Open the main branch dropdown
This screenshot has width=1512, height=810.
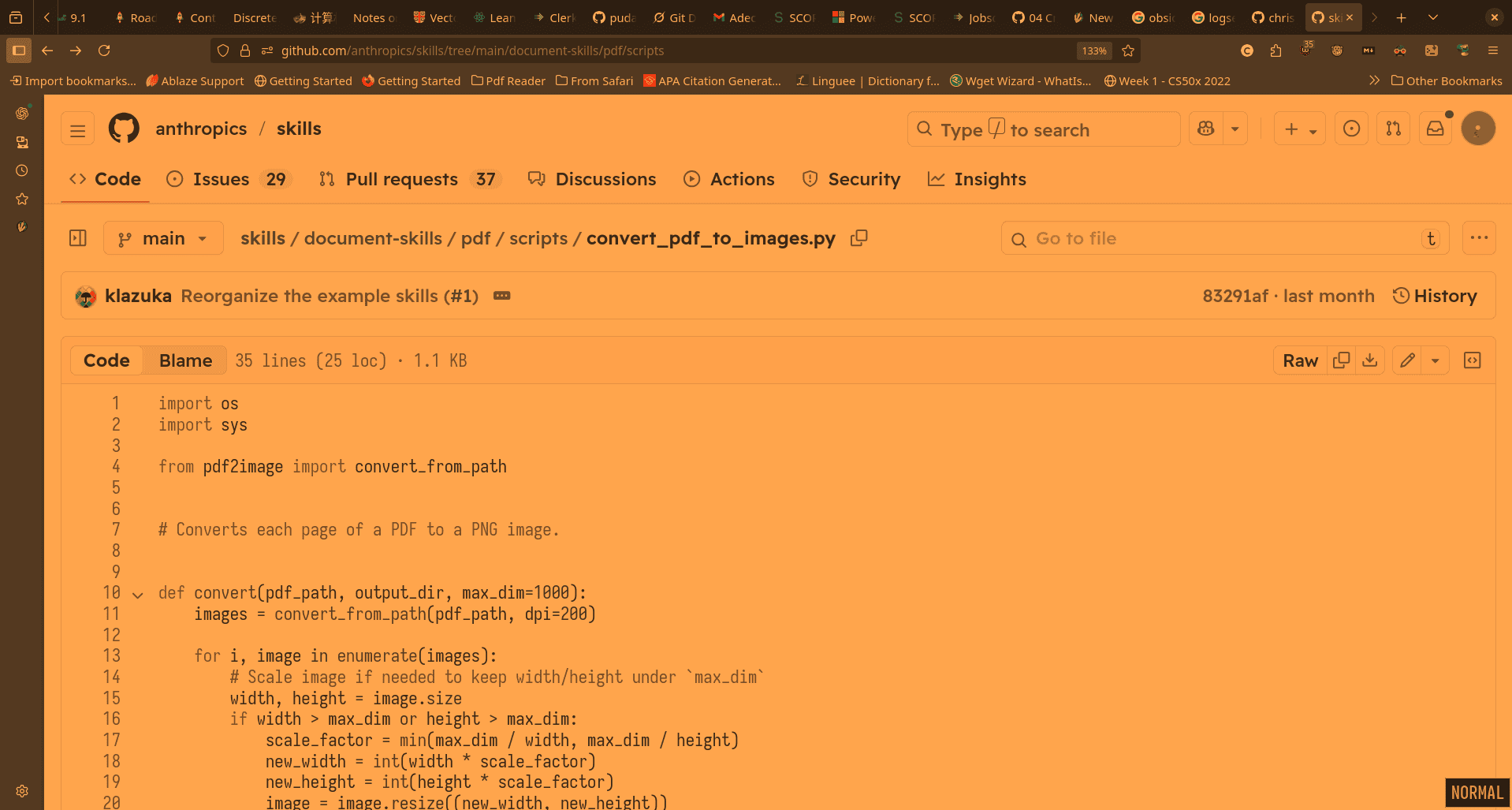click(x=163, y=238)
